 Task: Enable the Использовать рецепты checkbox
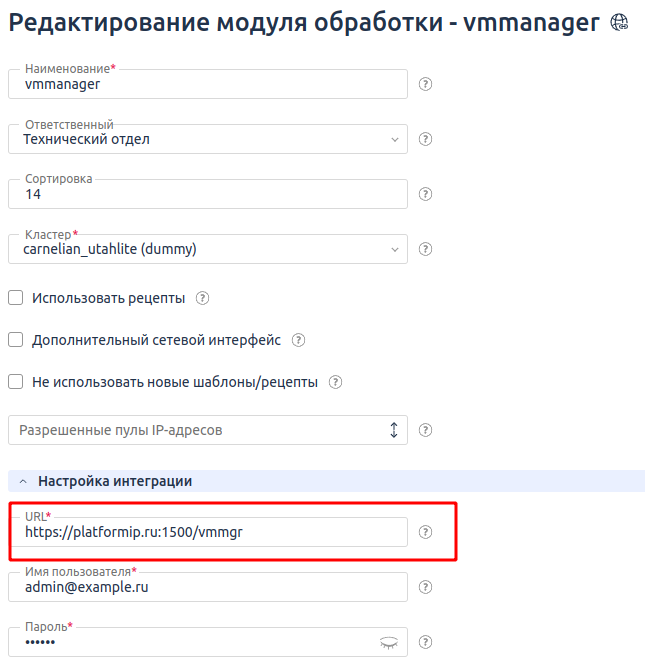16,298
